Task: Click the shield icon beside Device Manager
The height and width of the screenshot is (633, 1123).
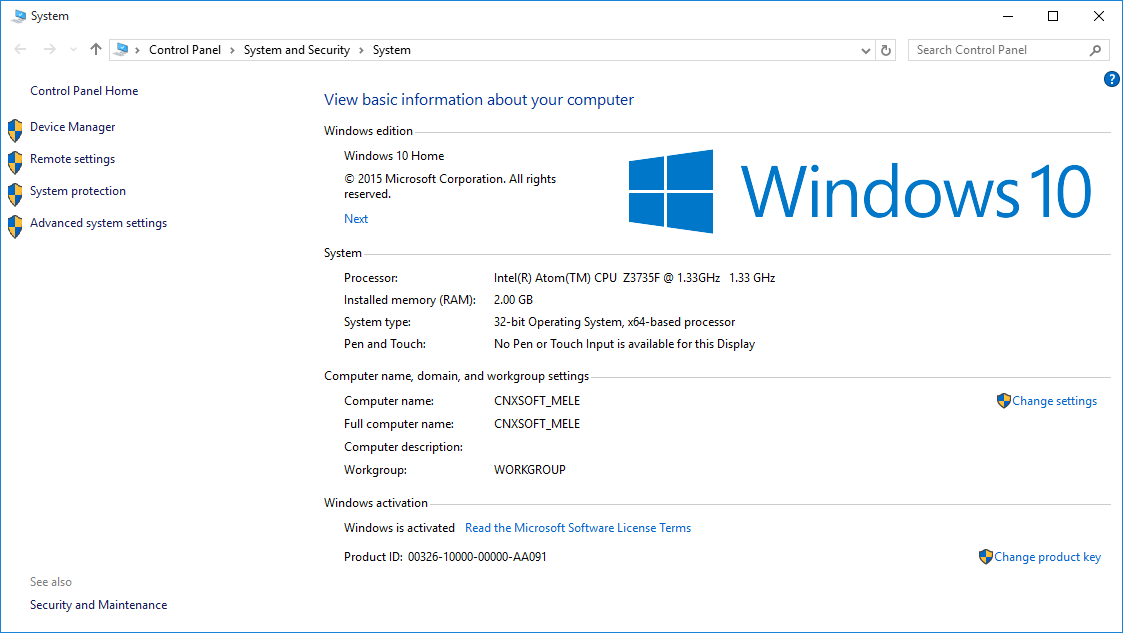Action: [15, 130]
